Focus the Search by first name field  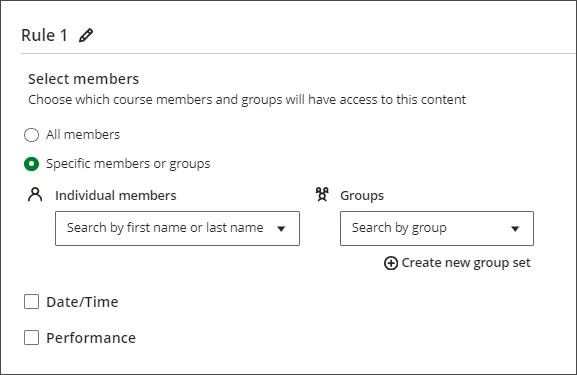(x=177, y=229)
